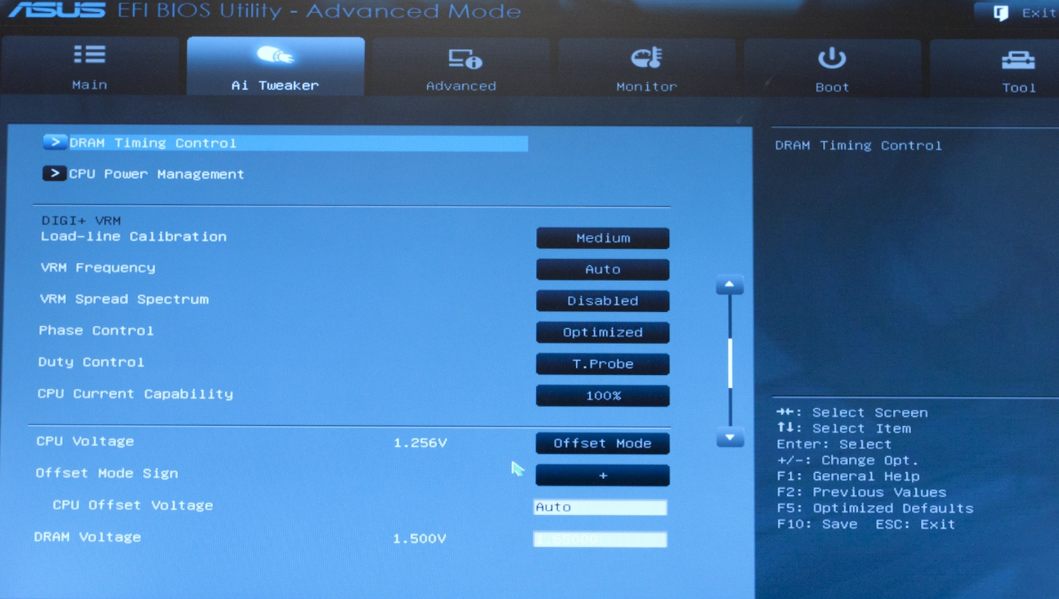Select the Ai Tweaker tab label
Image resolution: width=1059 pixels, height=599 pixels.
pos(275,85)
